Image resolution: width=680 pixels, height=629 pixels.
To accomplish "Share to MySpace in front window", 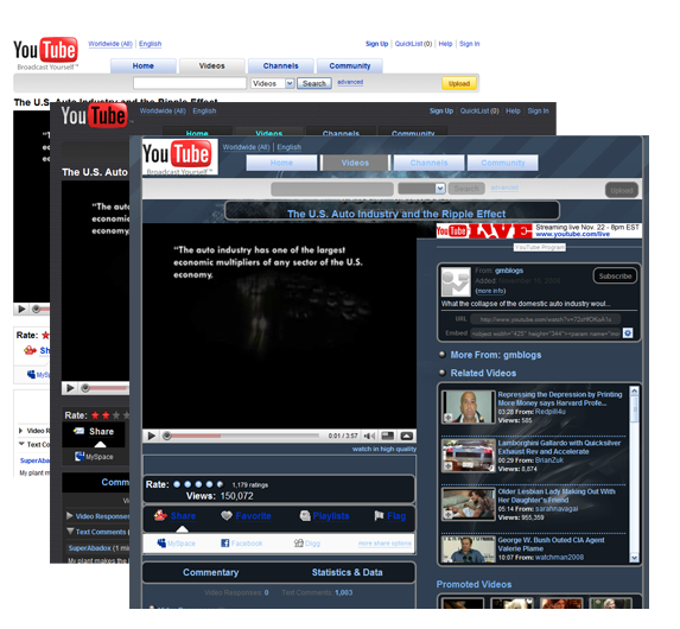I will point(176,543).
